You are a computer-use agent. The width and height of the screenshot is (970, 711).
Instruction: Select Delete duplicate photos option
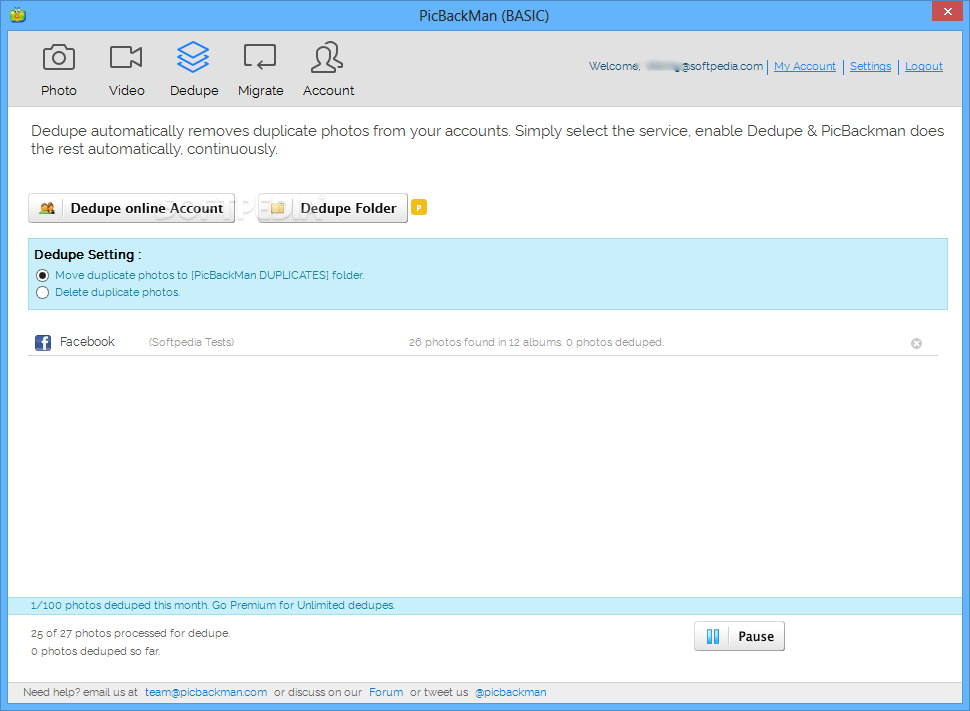[x=42, y=293]
